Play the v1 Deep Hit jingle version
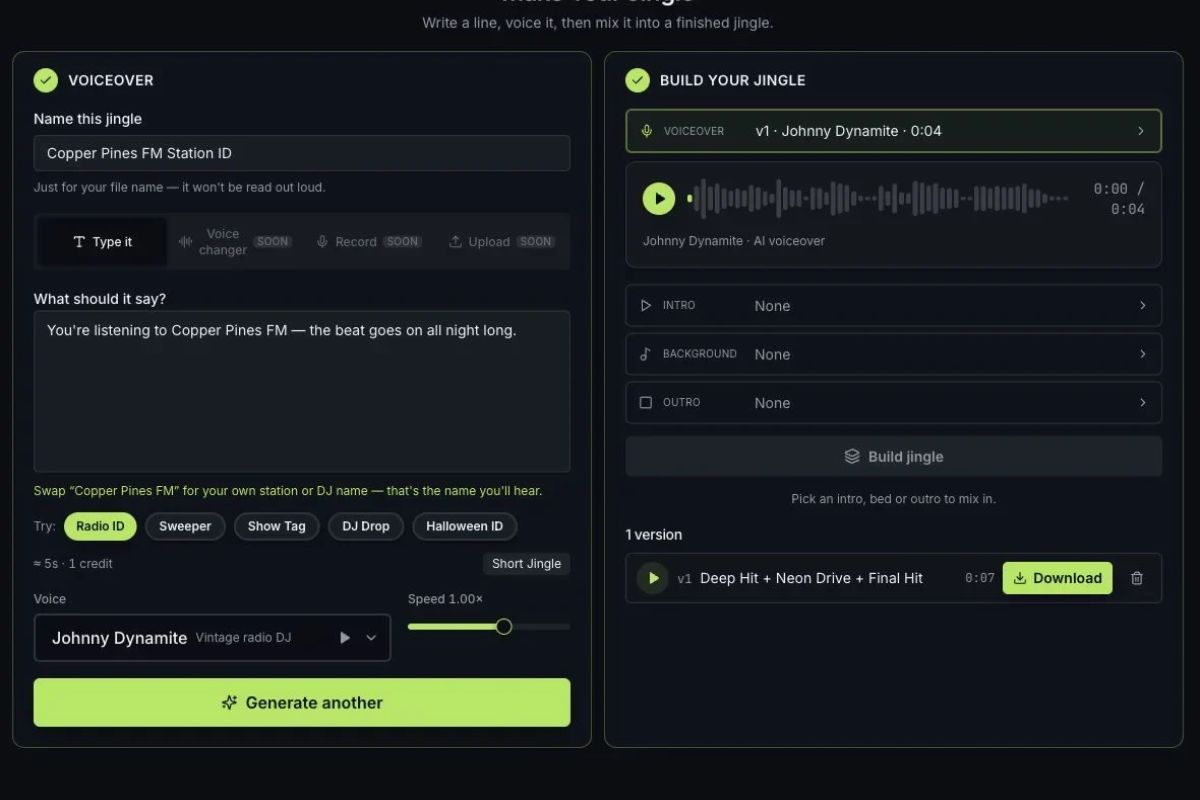 click(x=653, y=578)
